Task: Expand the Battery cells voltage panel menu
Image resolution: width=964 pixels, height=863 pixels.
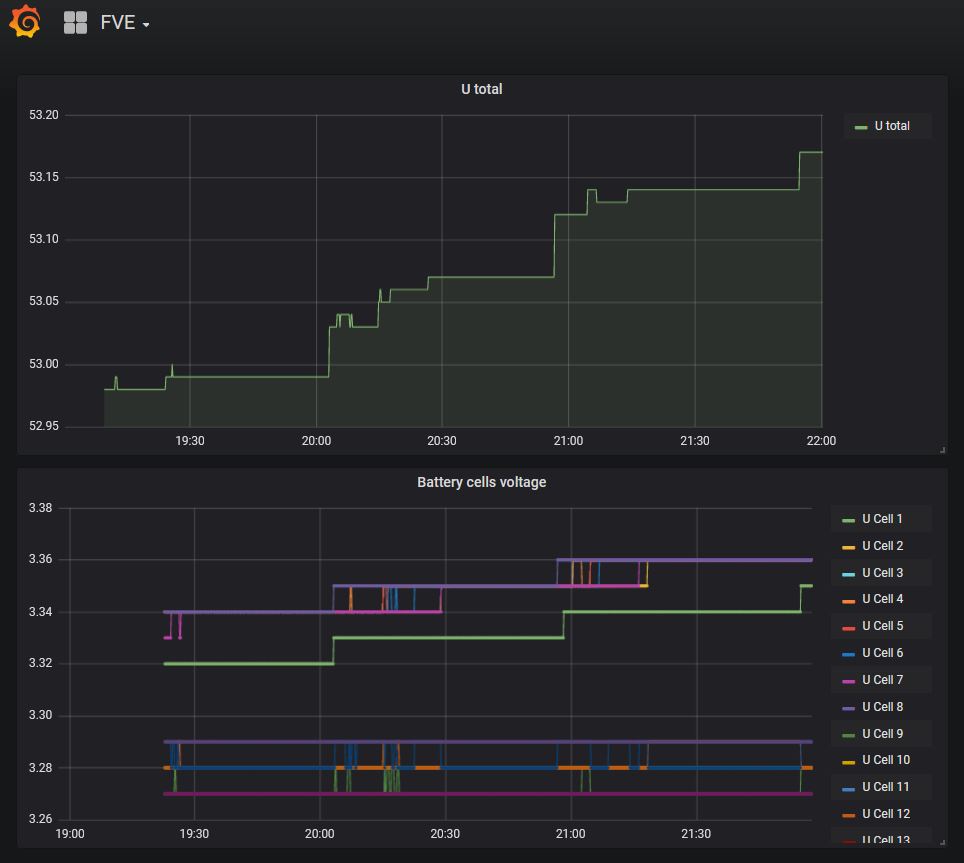Action: tap(481, 482)
